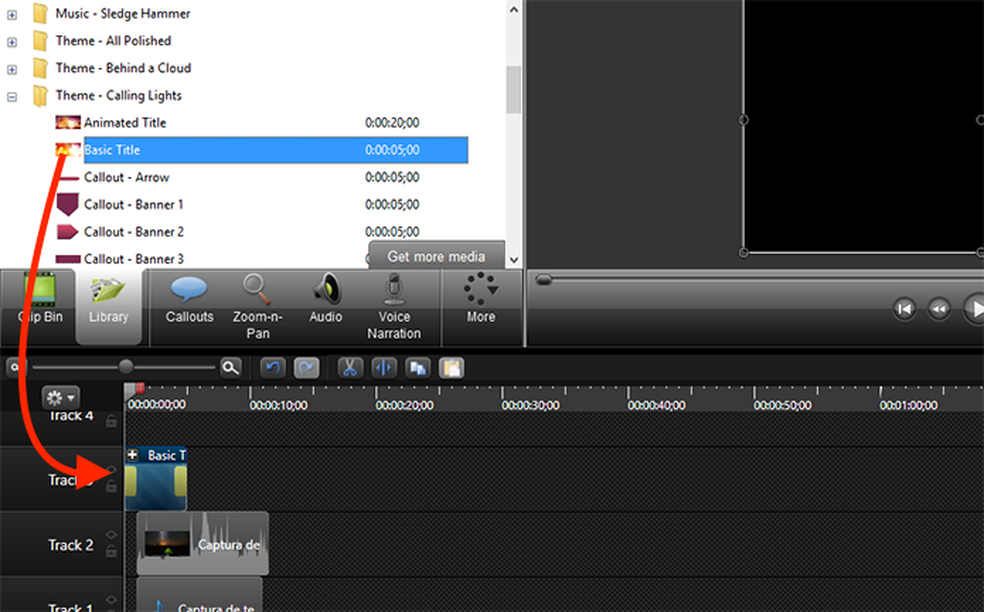
Task: Lock Track 4
Action: pos(111,421)
